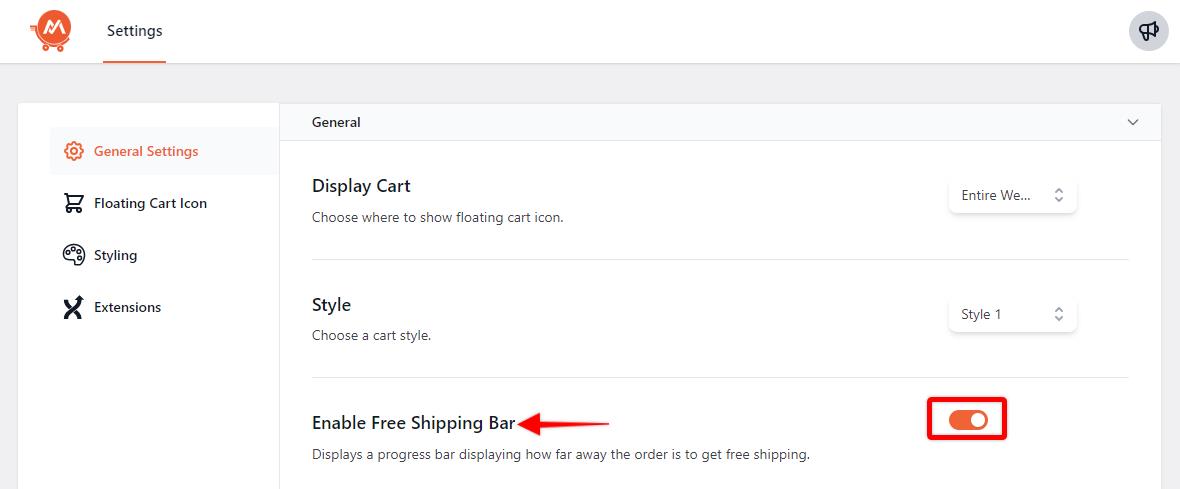Click the General Settings gear icon
The height and width of the screenshot is (489, 1180).
click(73, 151)
